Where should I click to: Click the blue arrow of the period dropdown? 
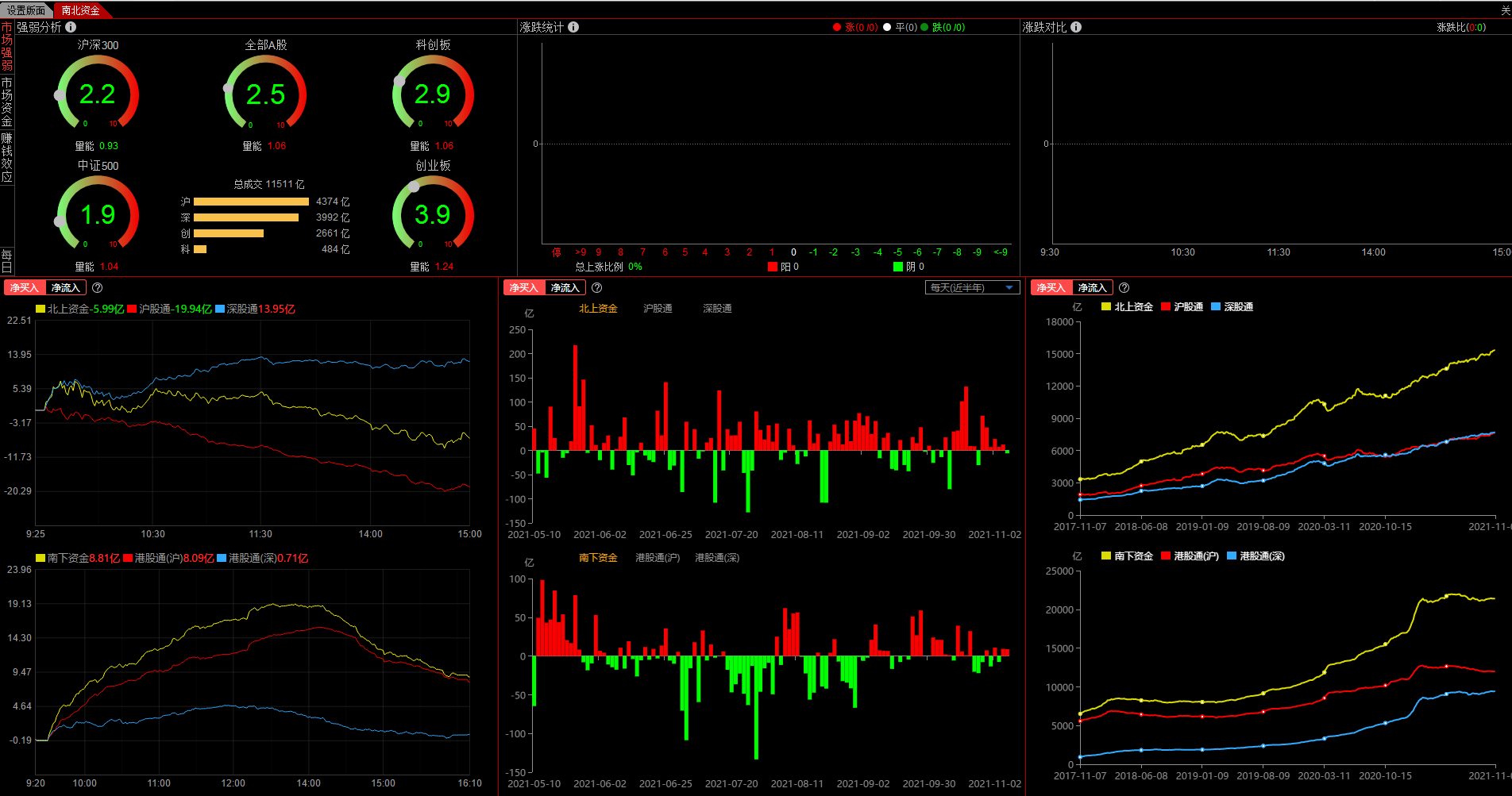click(x=1009, y=288)
